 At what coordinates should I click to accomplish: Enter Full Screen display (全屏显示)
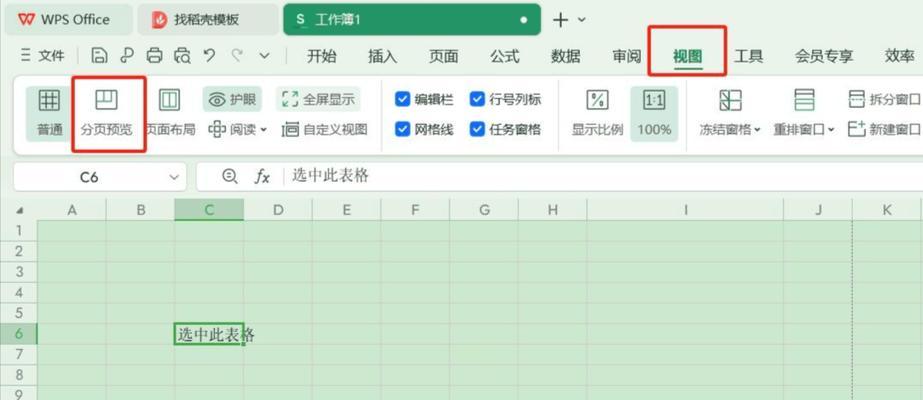point(318,99)
